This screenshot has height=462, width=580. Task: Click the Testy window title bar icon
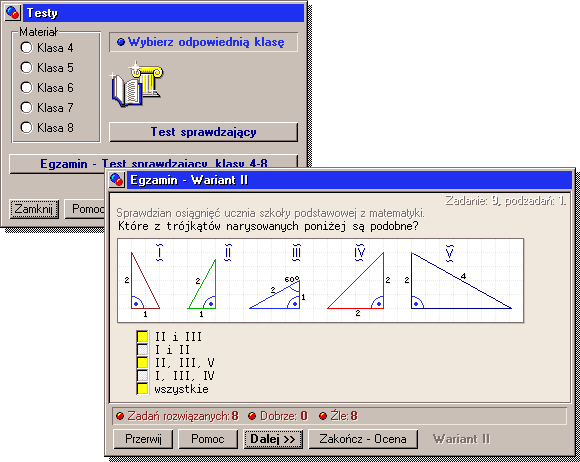click(x=13, y=13)
